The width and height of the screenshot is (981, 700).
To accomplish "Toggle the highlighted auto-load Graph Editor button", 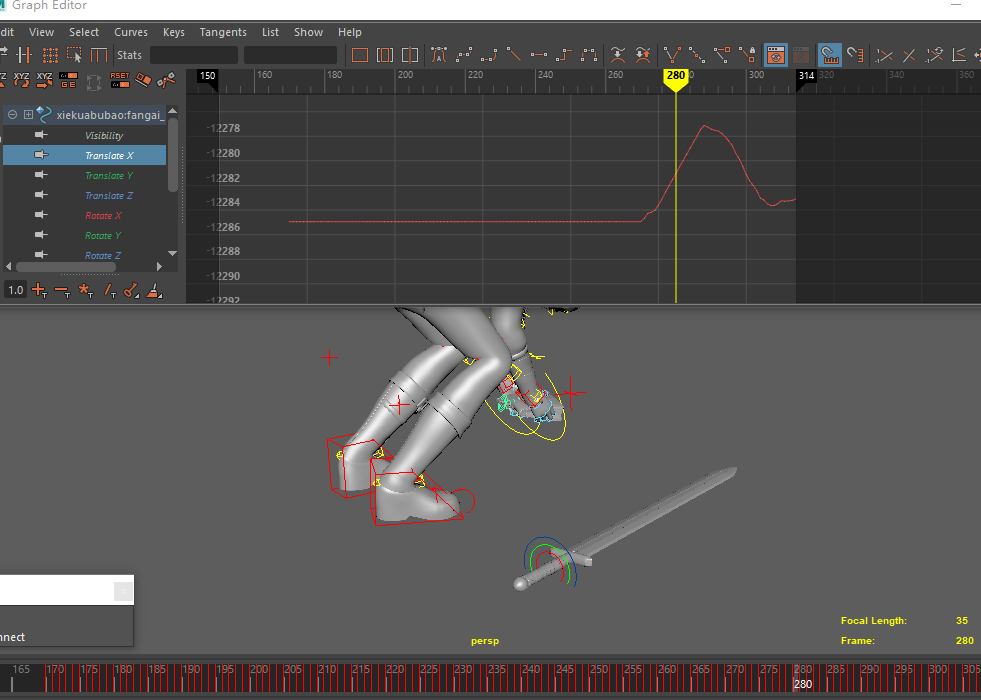I will pos(774,55).
